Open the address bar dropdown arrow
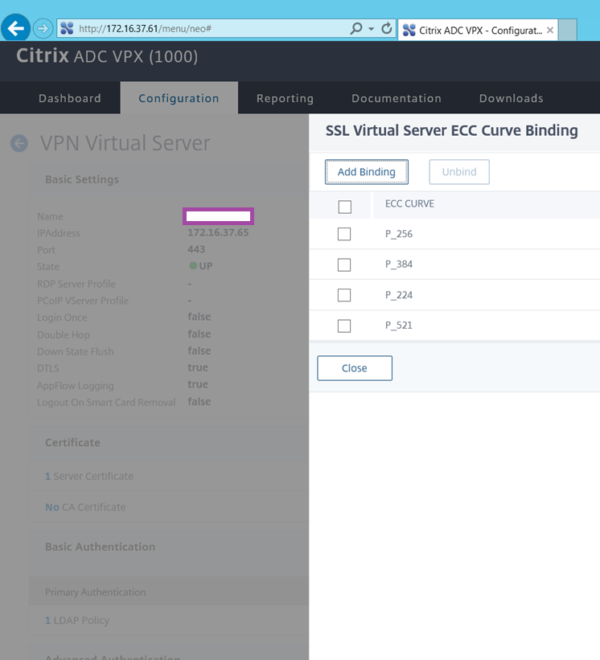The image size is (600, 660). (x=371, y=29)
